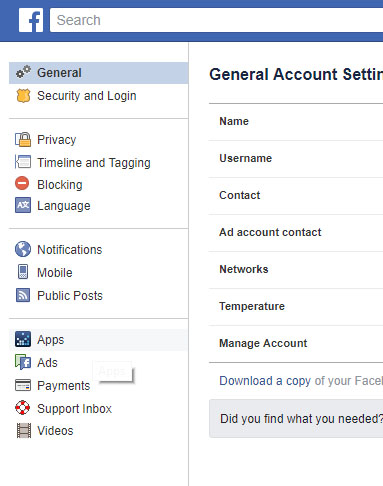Edit the Name setting row

click(x=296, y=122)
